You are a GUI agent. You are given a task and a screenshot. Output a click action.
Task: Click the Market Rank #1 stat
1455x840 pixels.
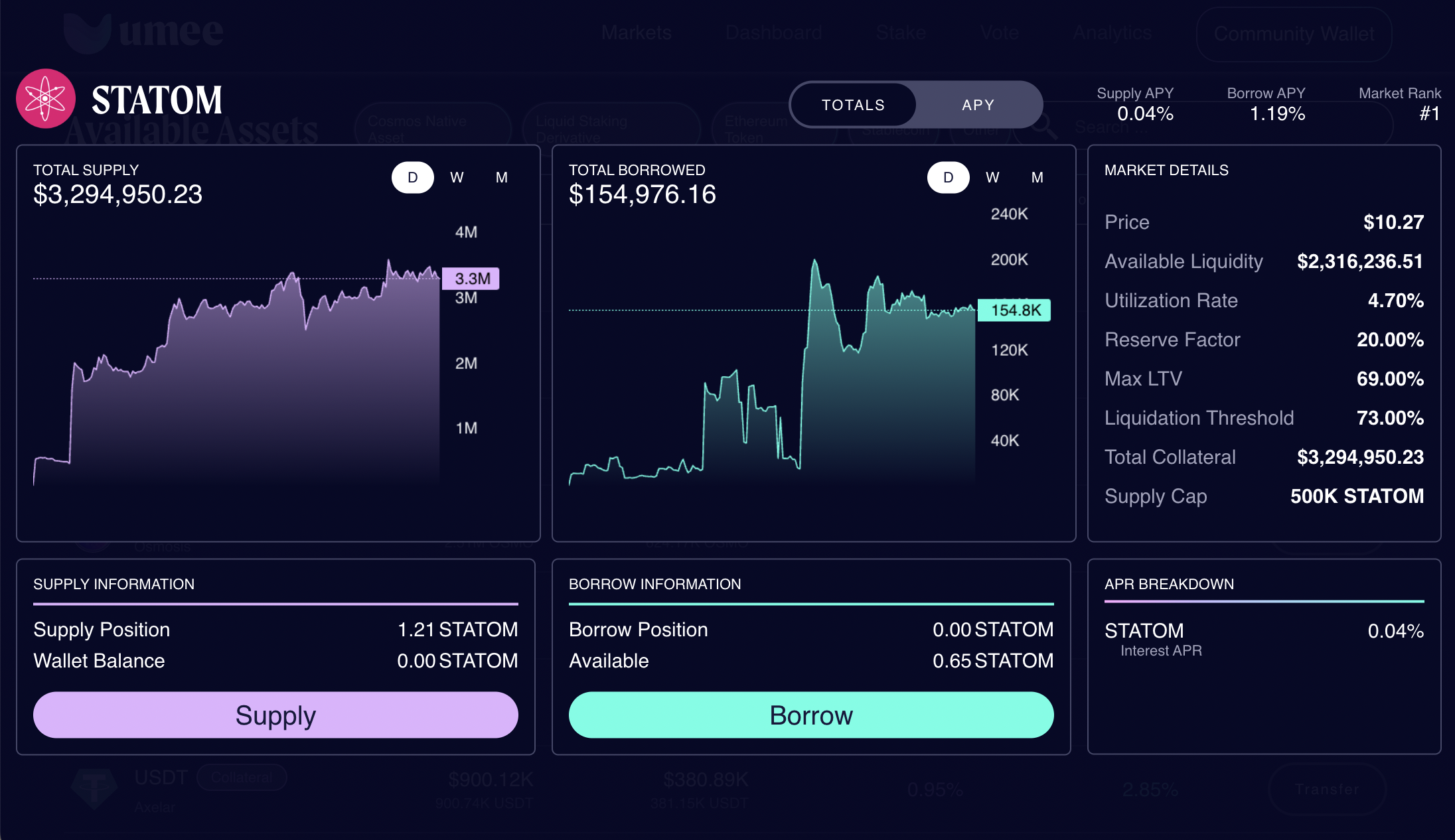(x=1401, y=104)
